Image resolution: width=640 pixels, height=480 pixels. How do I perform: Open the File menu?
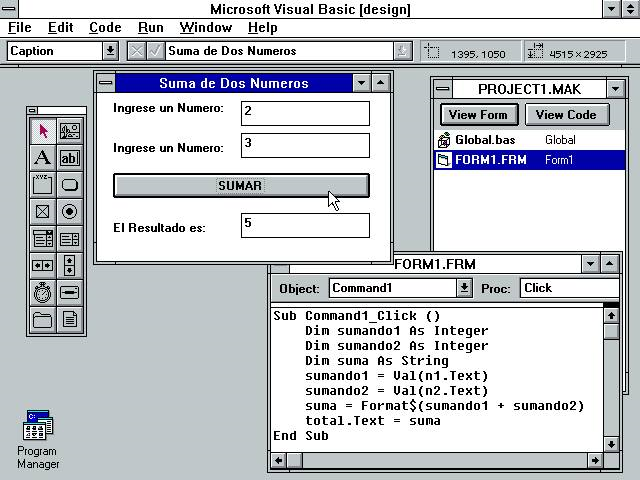(x=20, y=28)
